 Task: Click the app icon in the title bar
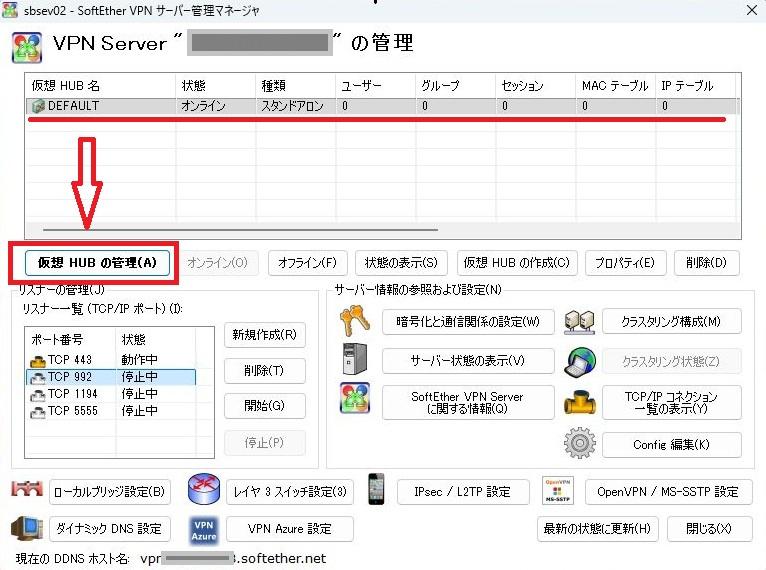10,10
